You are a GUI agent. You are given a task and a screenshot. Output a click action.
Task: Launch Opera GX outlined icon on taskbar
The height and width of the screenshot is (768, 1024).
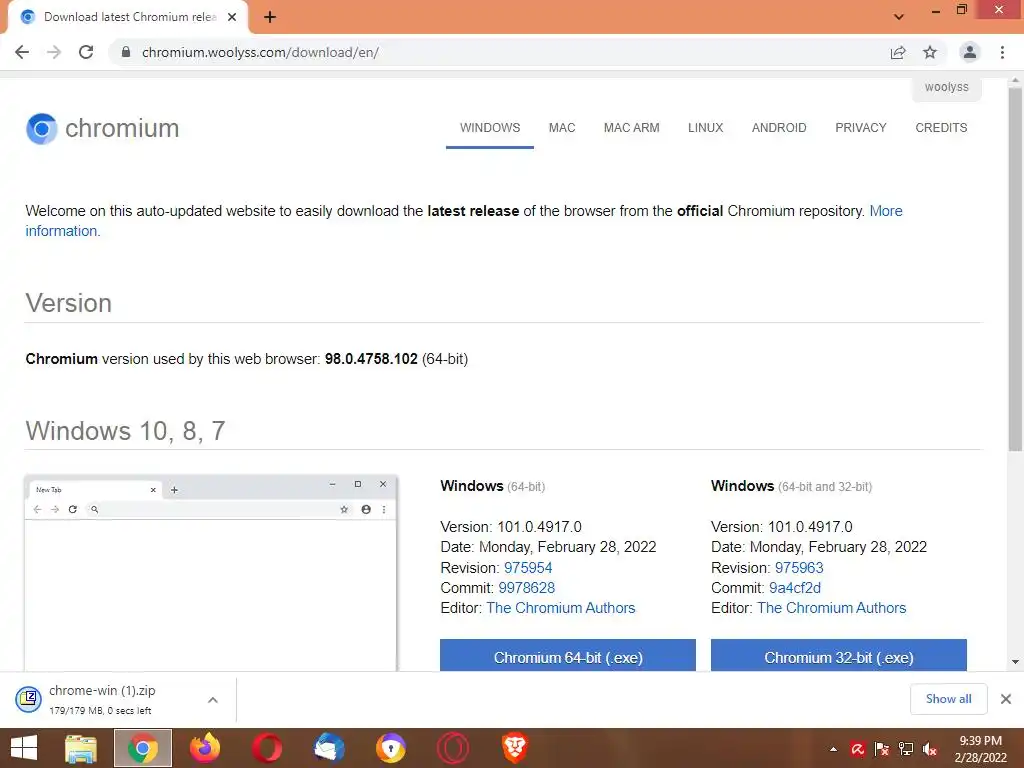click(453, 748)
